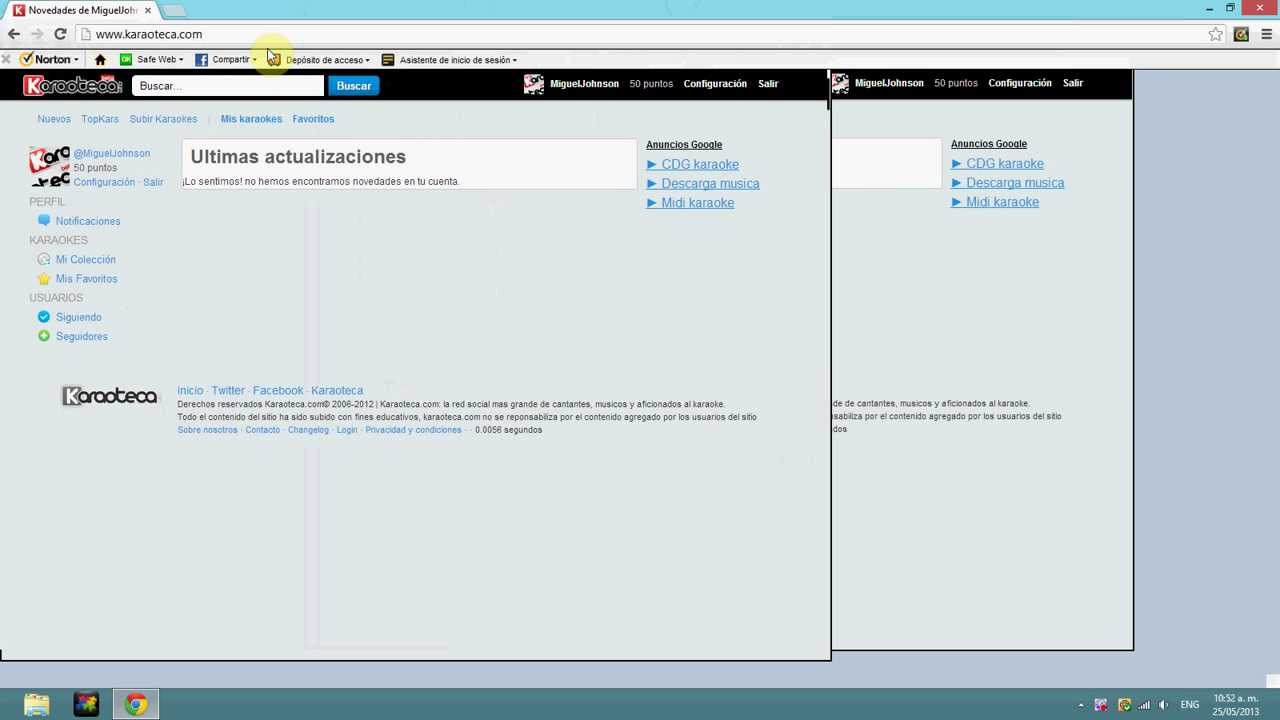Click the @MiguelJohnson sidebar profile link

click(x=111, y=153)
